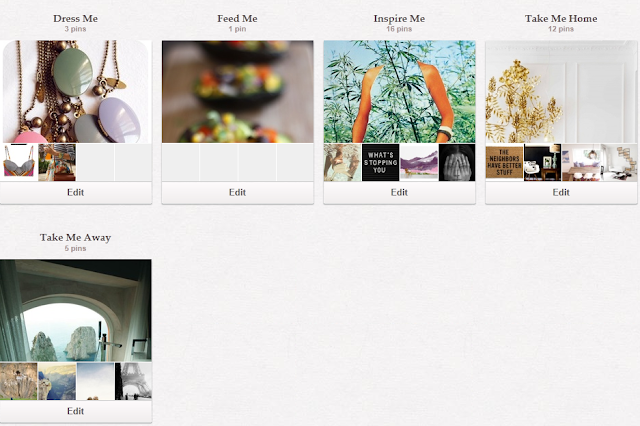
Task: Open the Inspire Me board title
Action: [399, 18]
